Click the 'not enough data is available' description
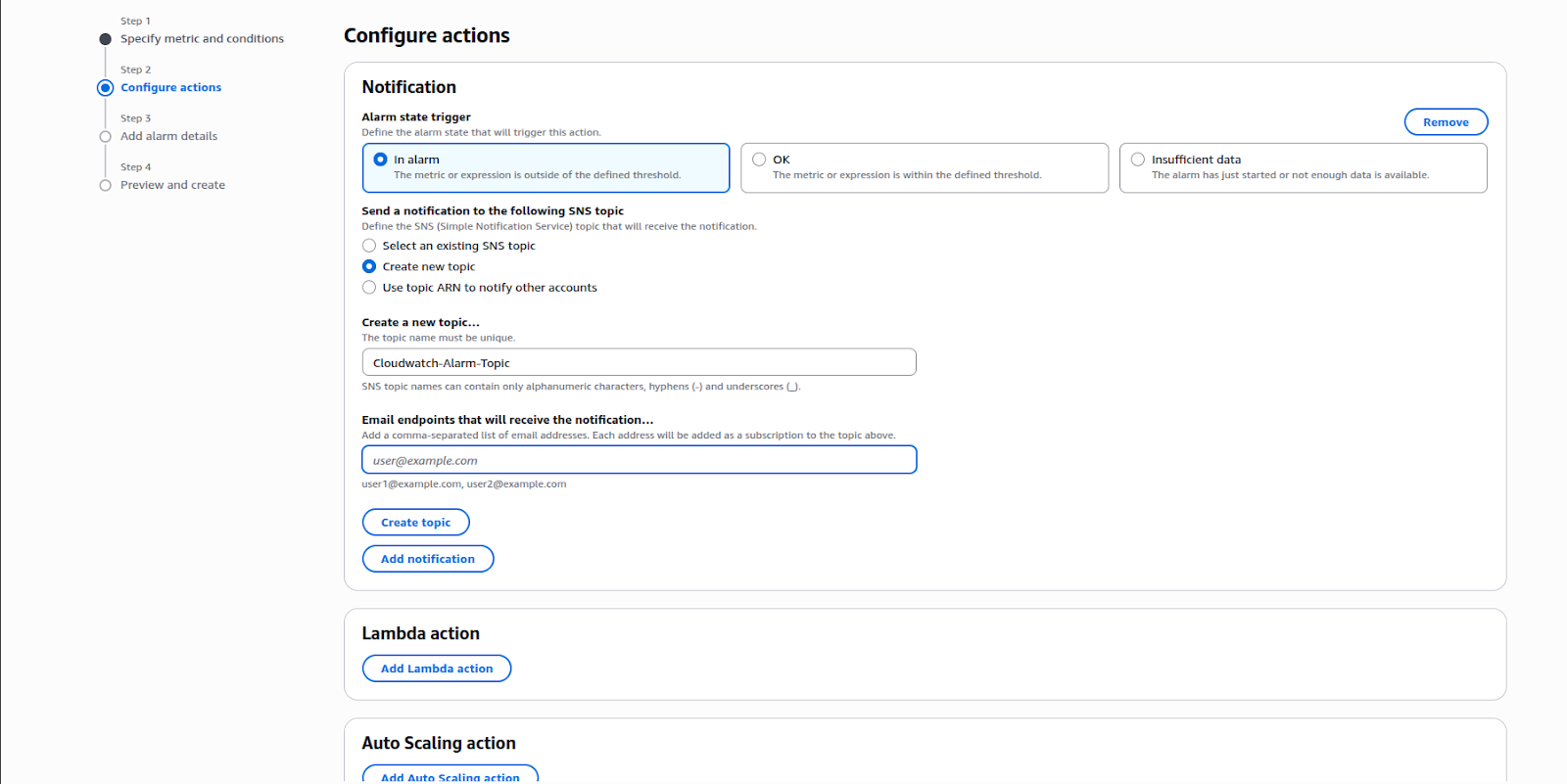 pyautogui.click(x=1290, y=175)
